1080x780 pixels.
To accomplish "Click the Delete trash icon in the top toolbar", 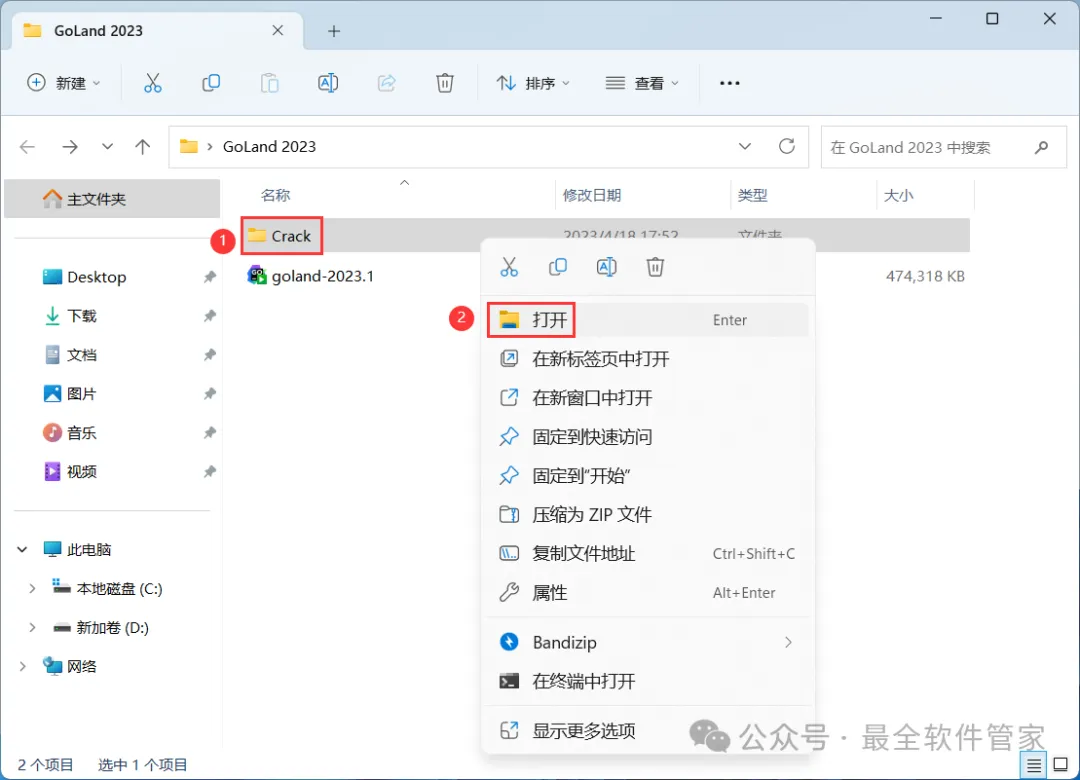I will pyautogui.click(x=445, y=83).
